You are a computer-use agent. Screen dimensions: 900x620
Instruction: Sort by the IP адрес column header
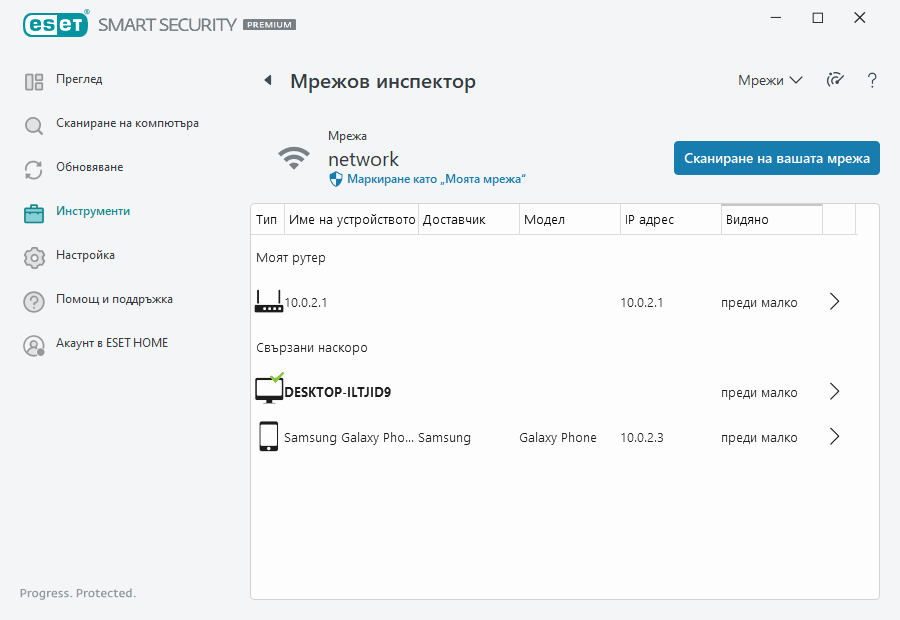click(669, 220)
